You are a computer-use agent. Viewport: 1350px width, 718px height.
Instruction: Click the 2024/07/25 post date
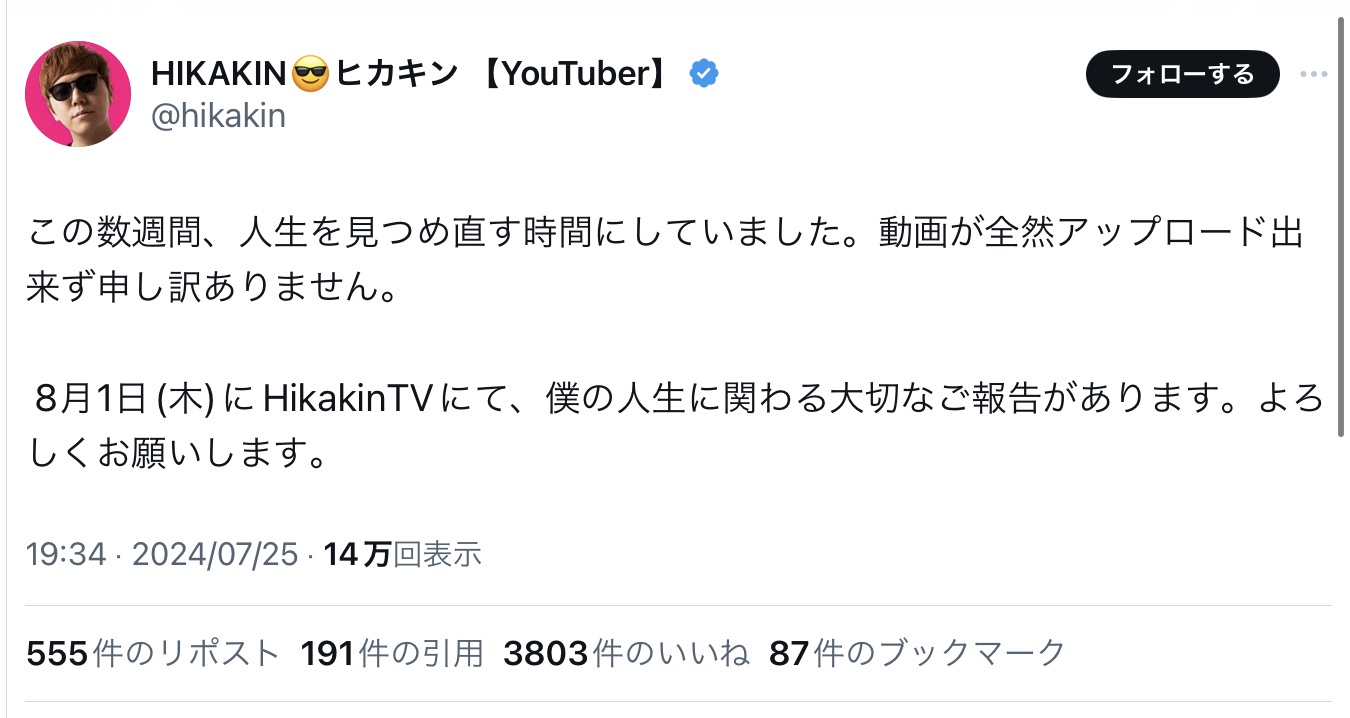click(x=216, y=554)
